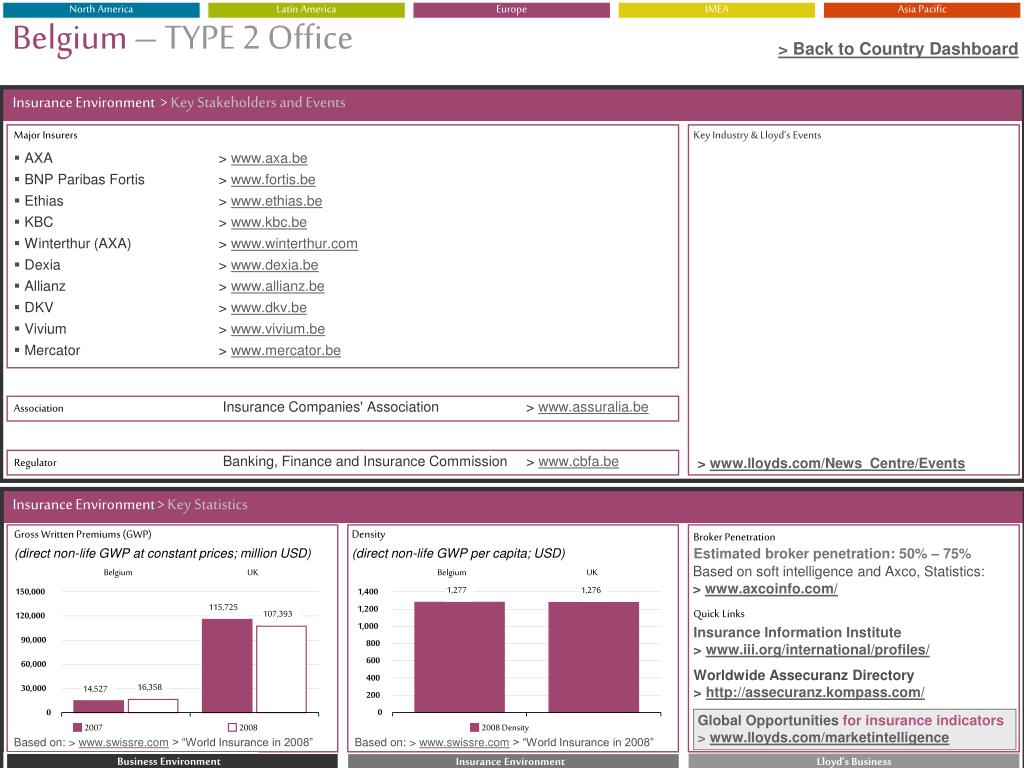
Task: Click the Belgium density bar labeled 1,277
Action: point(459,657)
